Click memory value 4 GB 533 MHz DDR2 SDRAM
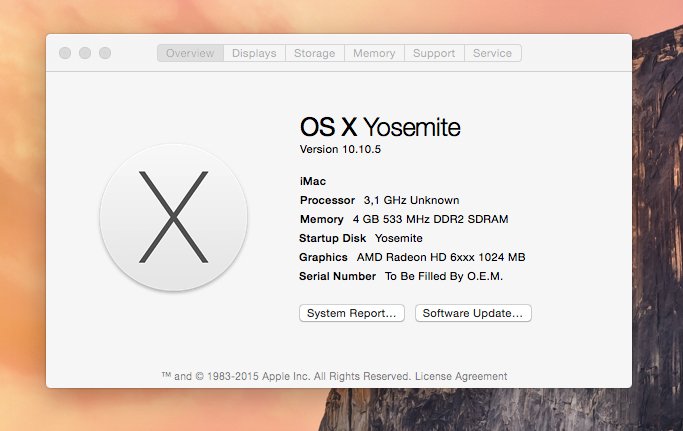This screenshot has width=683, height=431. [x=430, y=219]
